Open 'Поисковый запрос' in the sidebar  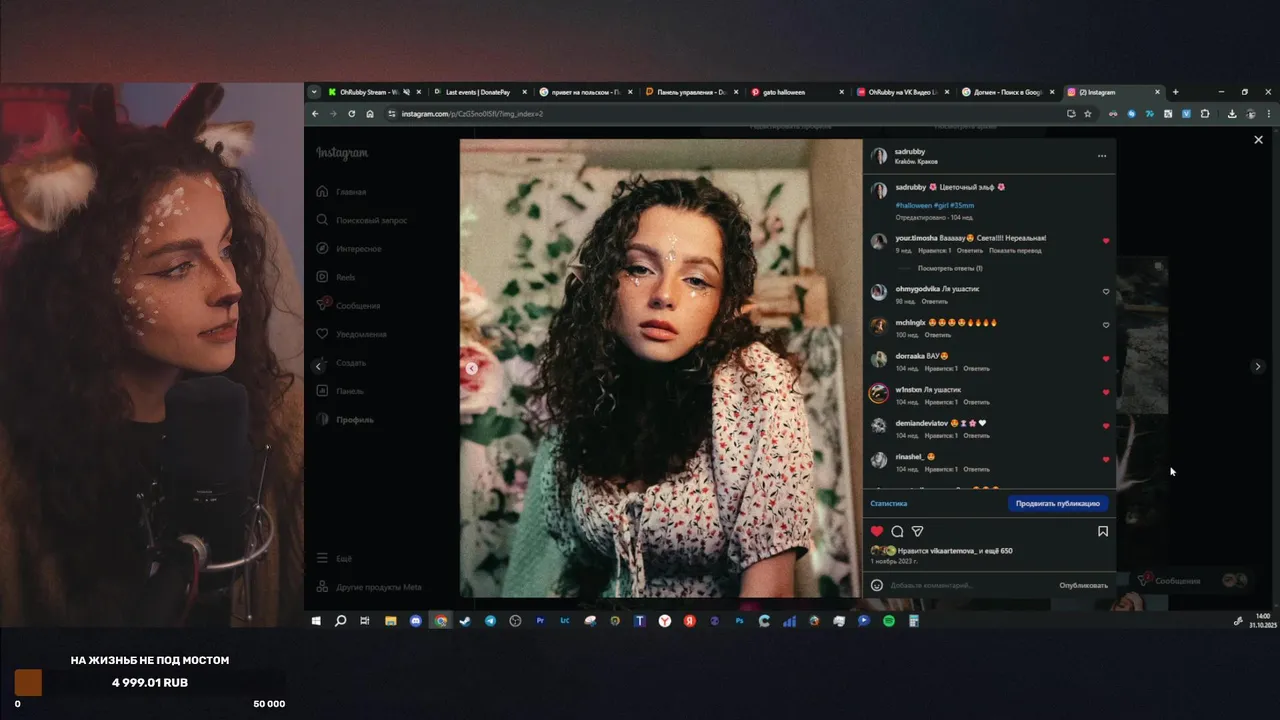361,220
